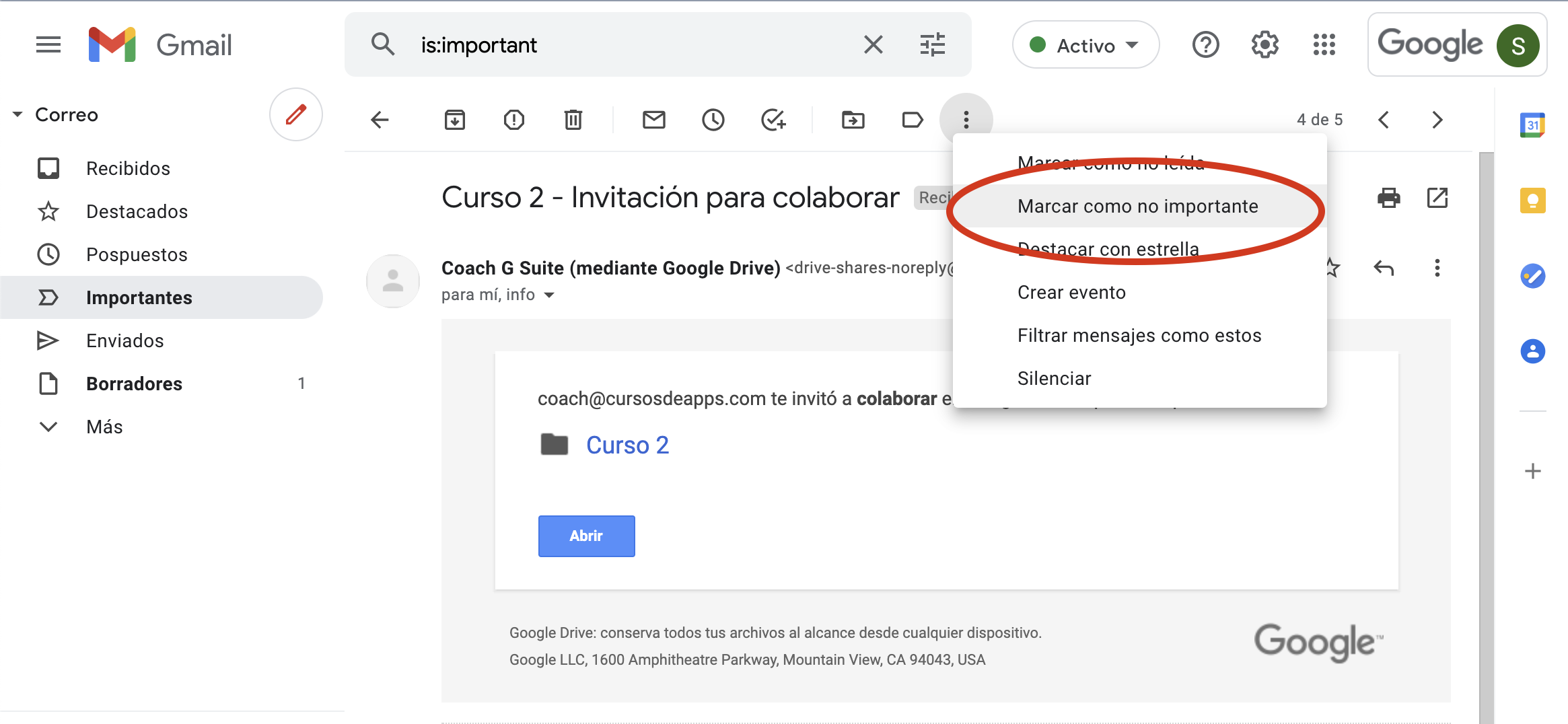
Task: Click the '4 de 5' counter
Action: pos(1319,120)
